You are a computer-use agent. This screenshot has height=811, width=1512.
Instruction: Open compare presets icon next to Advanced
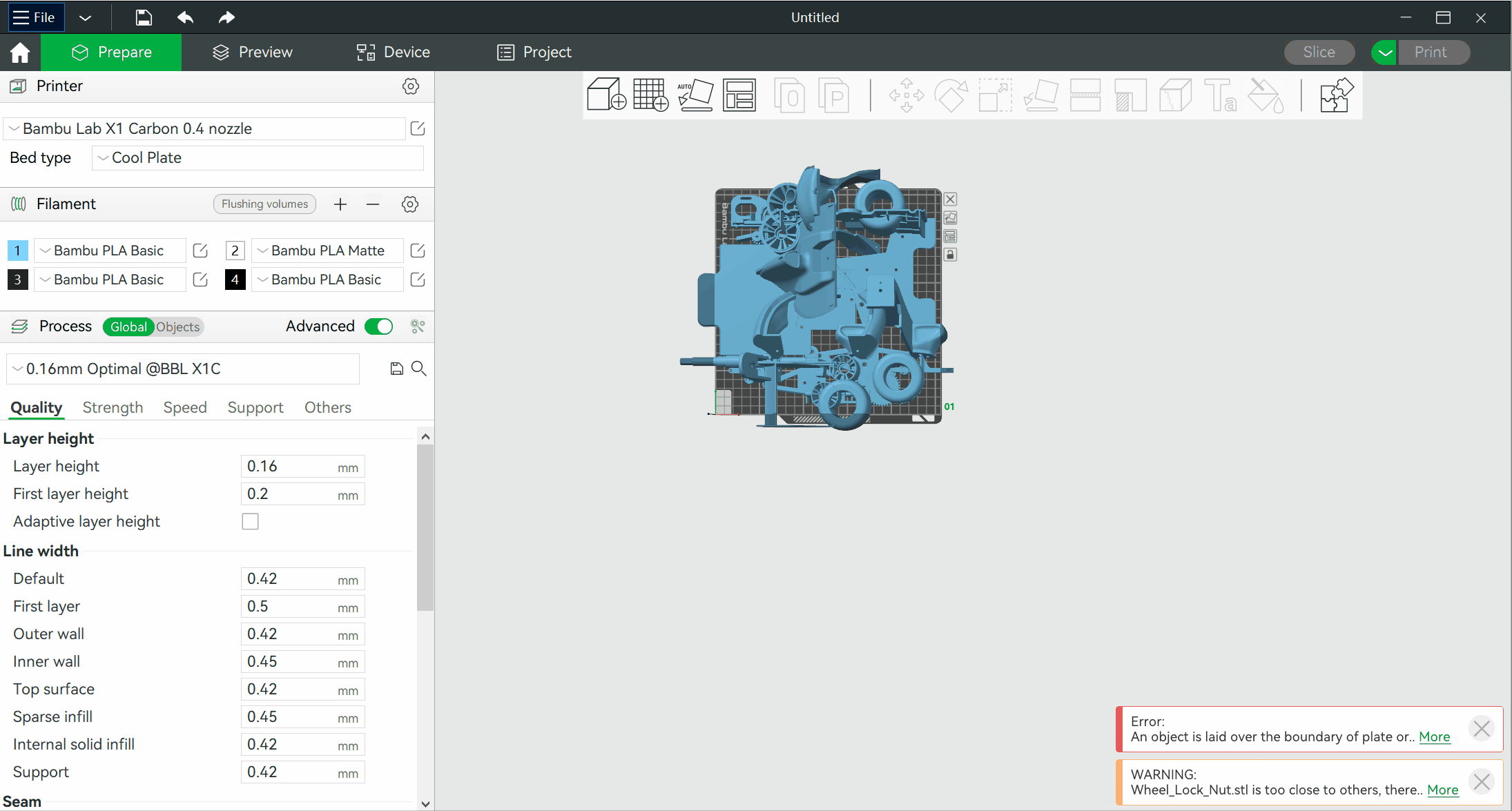(417, 326)
